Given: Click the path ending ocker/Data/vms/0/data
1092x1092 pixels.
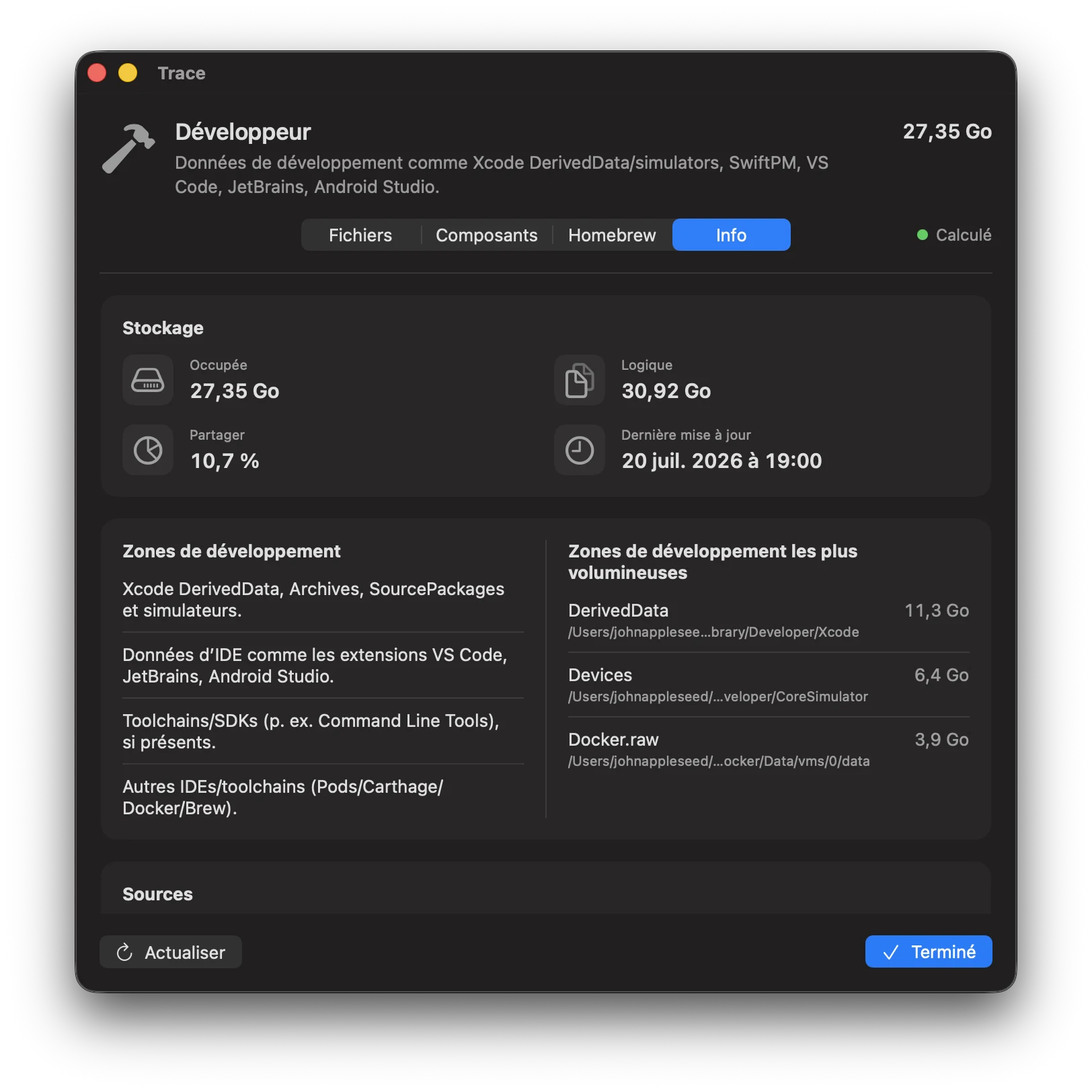Looking at the screenshot, I should pyautogui.click(x=719, y=761).
